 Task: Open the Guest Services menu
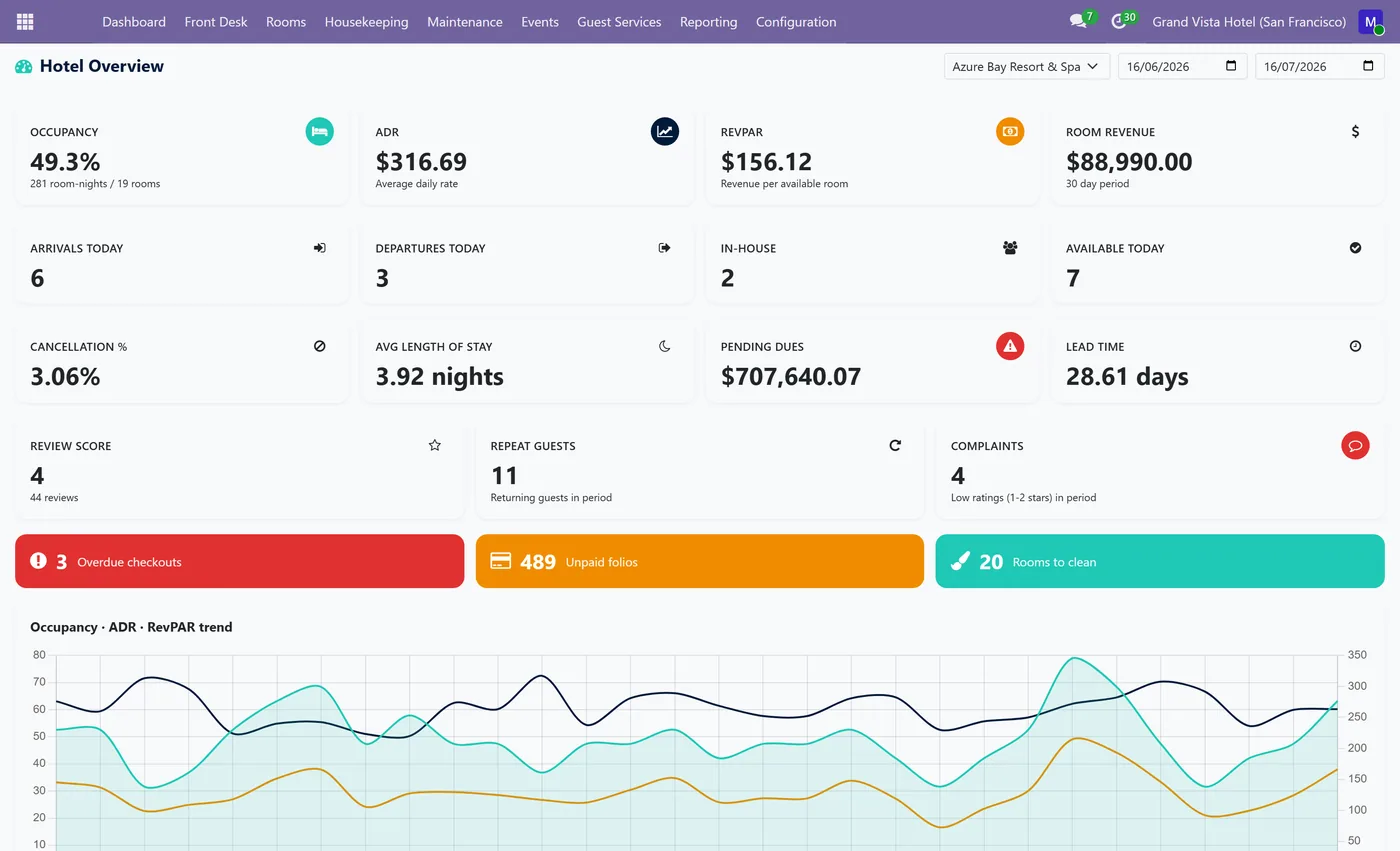pos(619,21)
